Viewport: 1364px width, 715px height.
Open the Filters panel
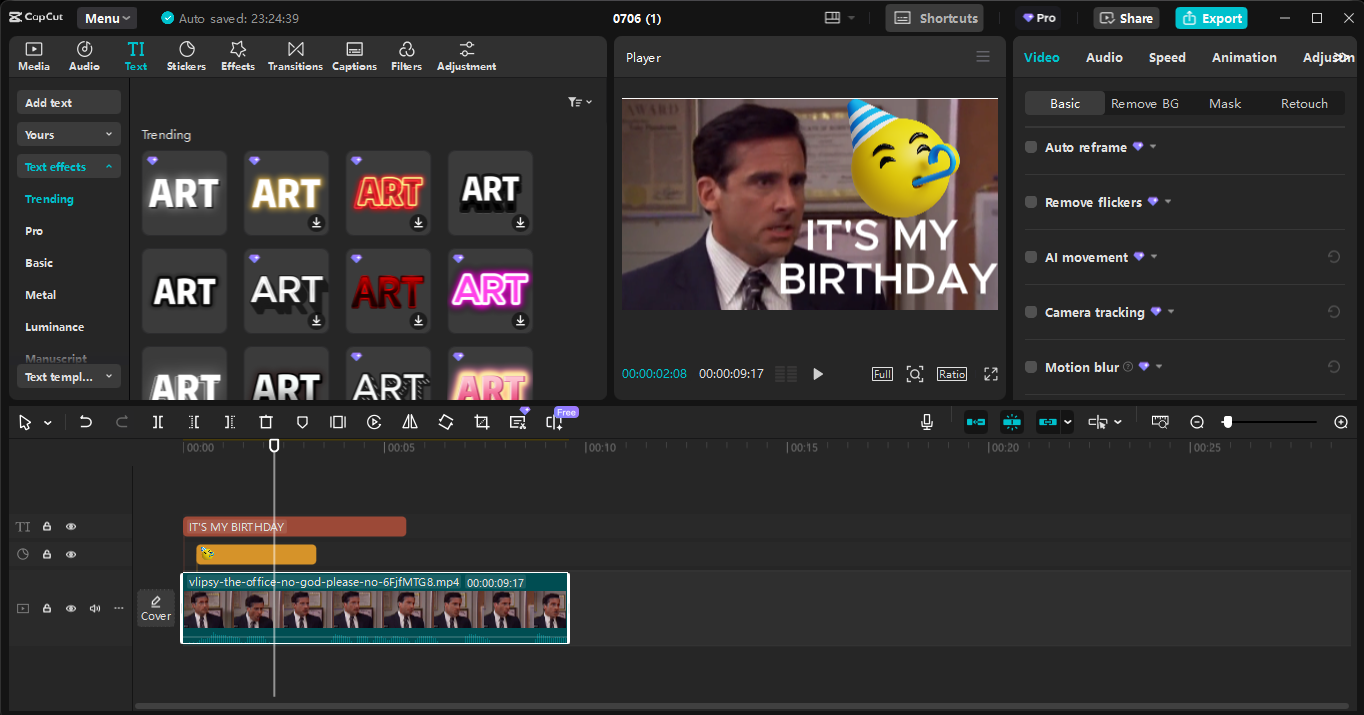pyautogui.click(x=406, y=55)
